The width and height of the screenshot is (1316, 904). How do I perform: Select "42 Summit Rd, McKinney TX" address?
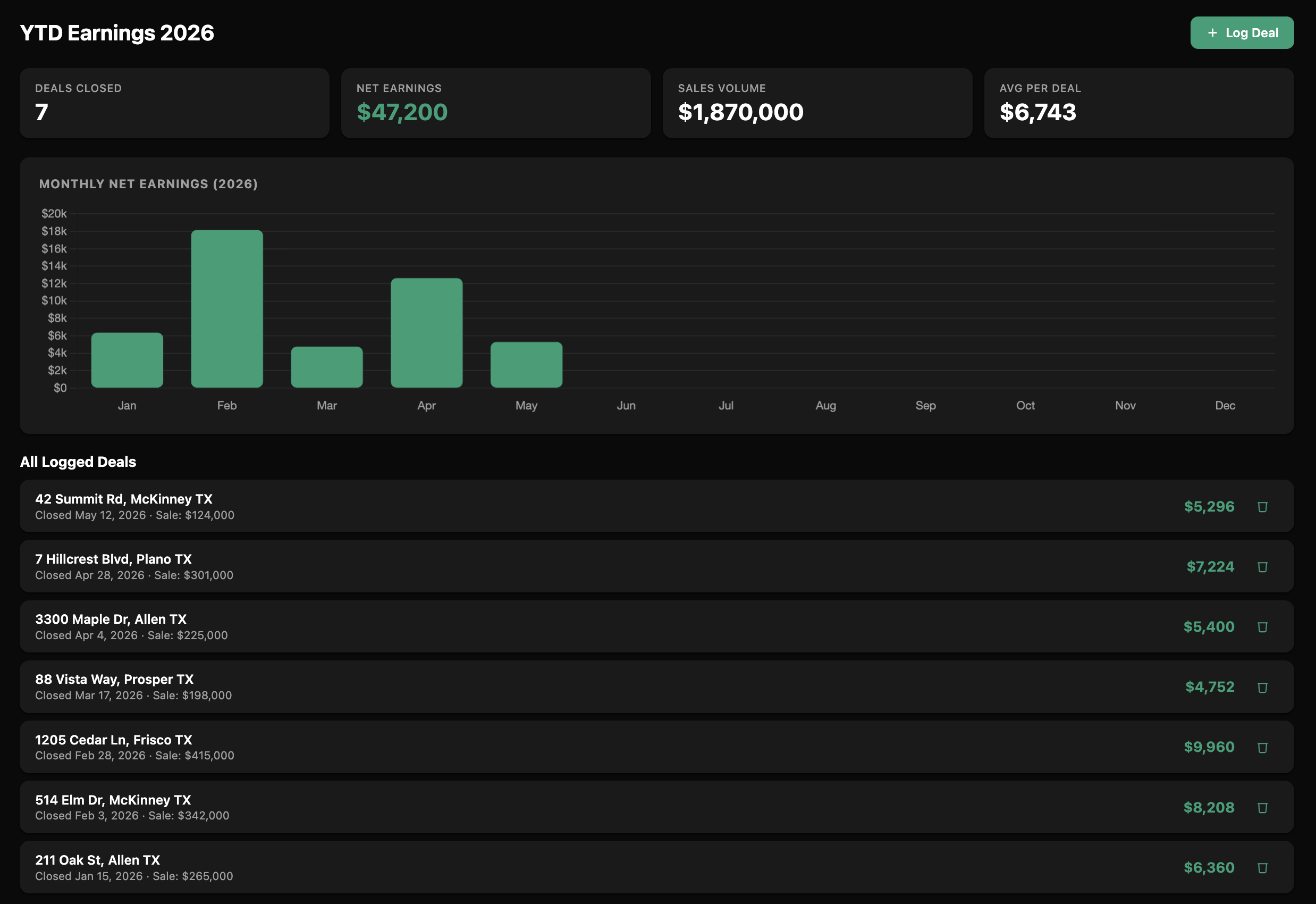(x=123, y=499)
